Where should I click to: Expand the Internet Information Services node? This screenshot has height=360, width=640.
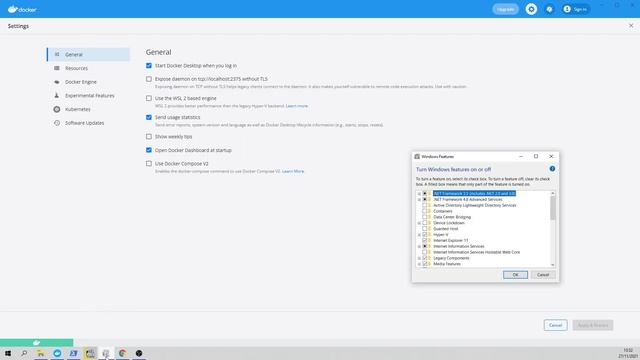click(x=419, y=247)
